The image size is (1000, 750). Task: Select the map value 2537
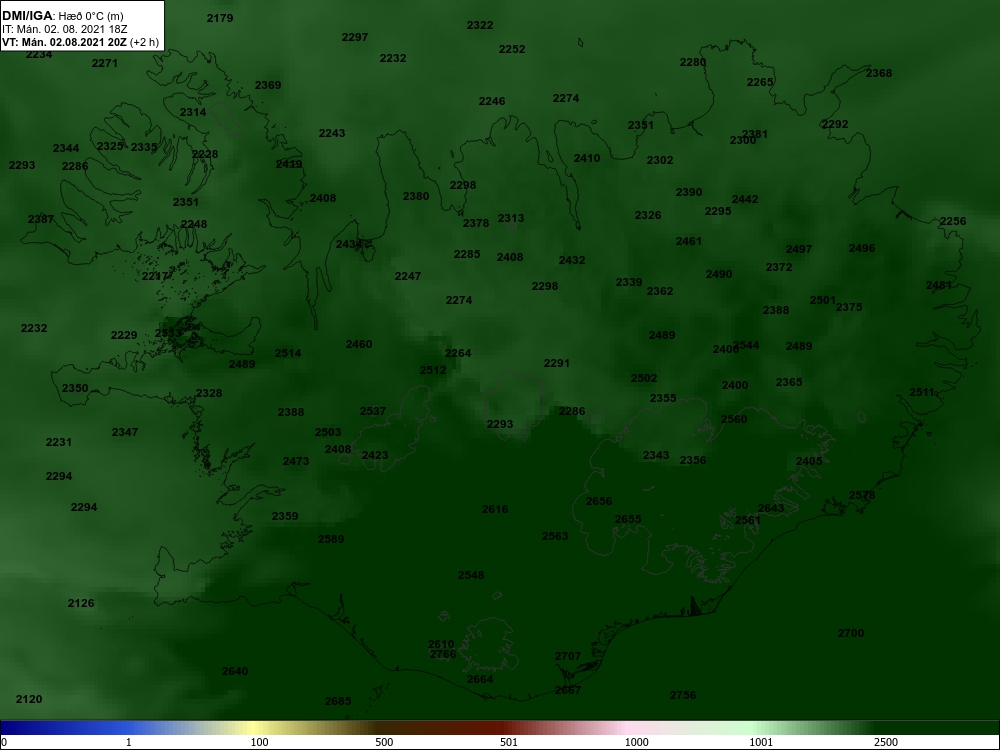(373, 411)
